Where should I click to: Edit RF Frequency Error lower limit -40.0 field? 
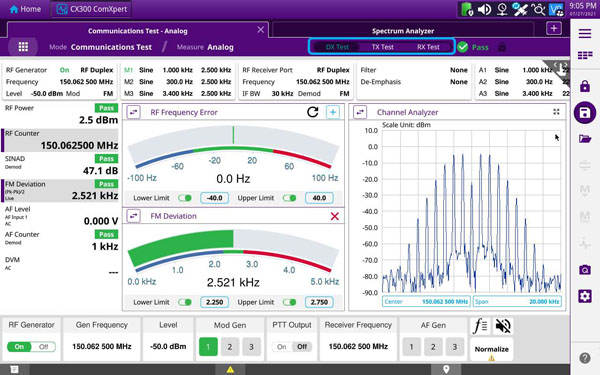(214, 198)
